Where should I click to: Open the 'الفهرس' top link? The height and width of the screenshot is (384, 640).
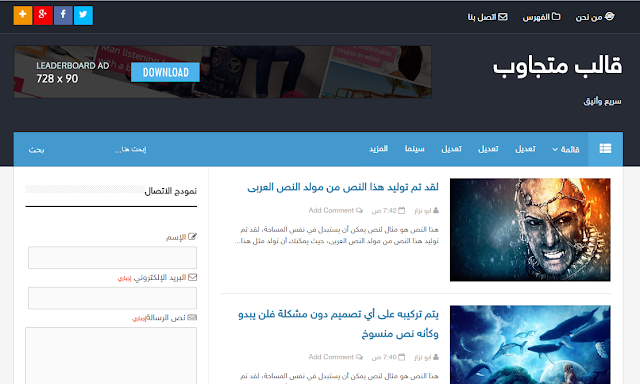click(541, 17)
